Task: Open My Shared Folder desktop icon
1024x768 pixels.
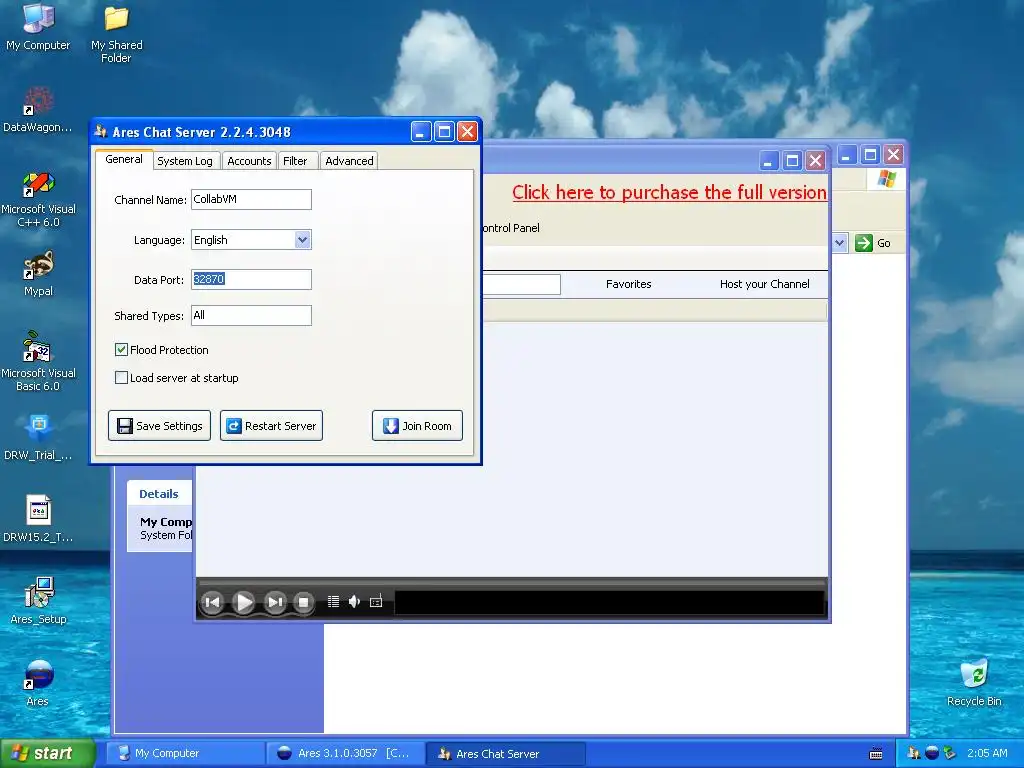Action: pyautogui.click(x=116, y=34)
